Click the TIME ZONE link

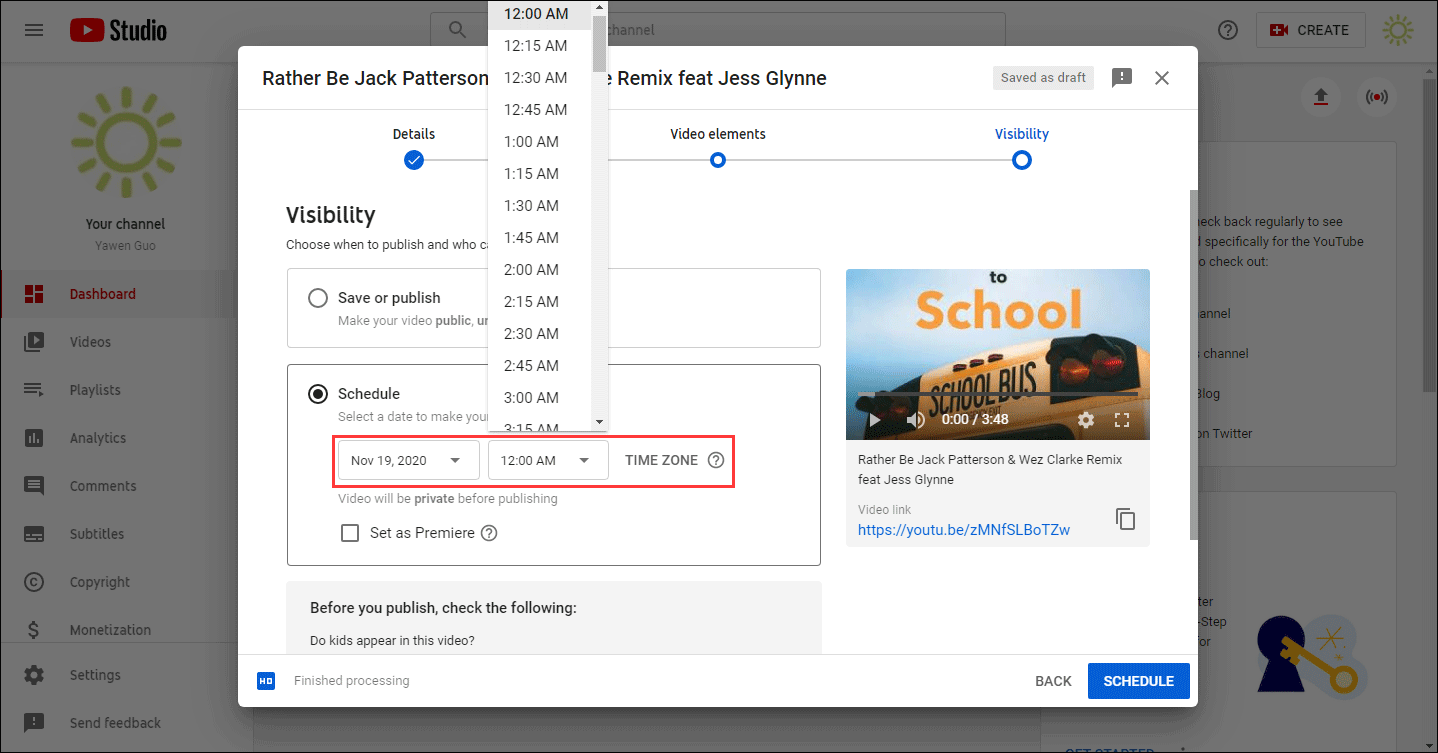tap(661, 461)
